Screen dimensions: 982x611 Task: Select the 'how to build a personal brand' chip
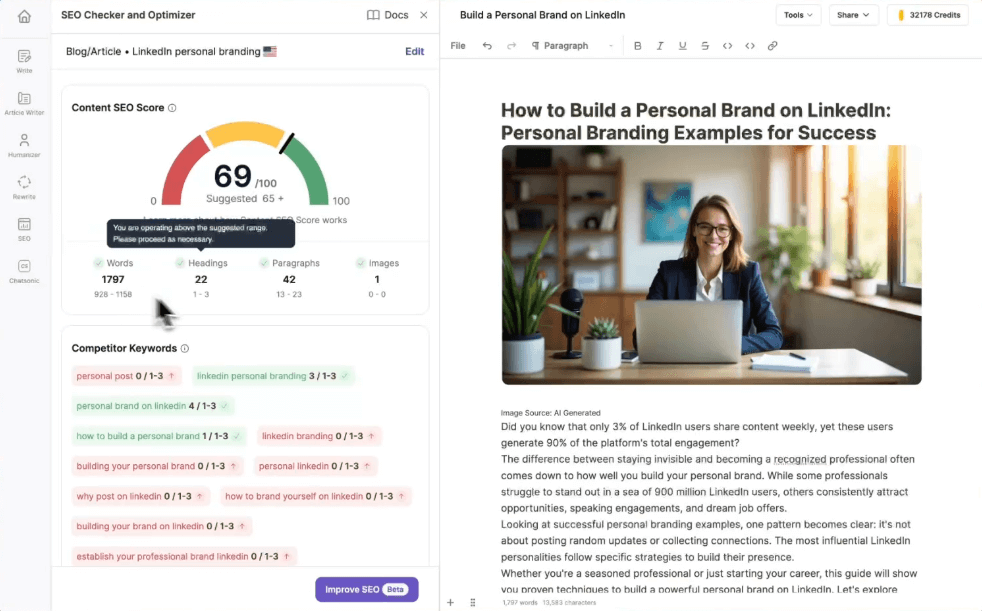tap(159, 436)
